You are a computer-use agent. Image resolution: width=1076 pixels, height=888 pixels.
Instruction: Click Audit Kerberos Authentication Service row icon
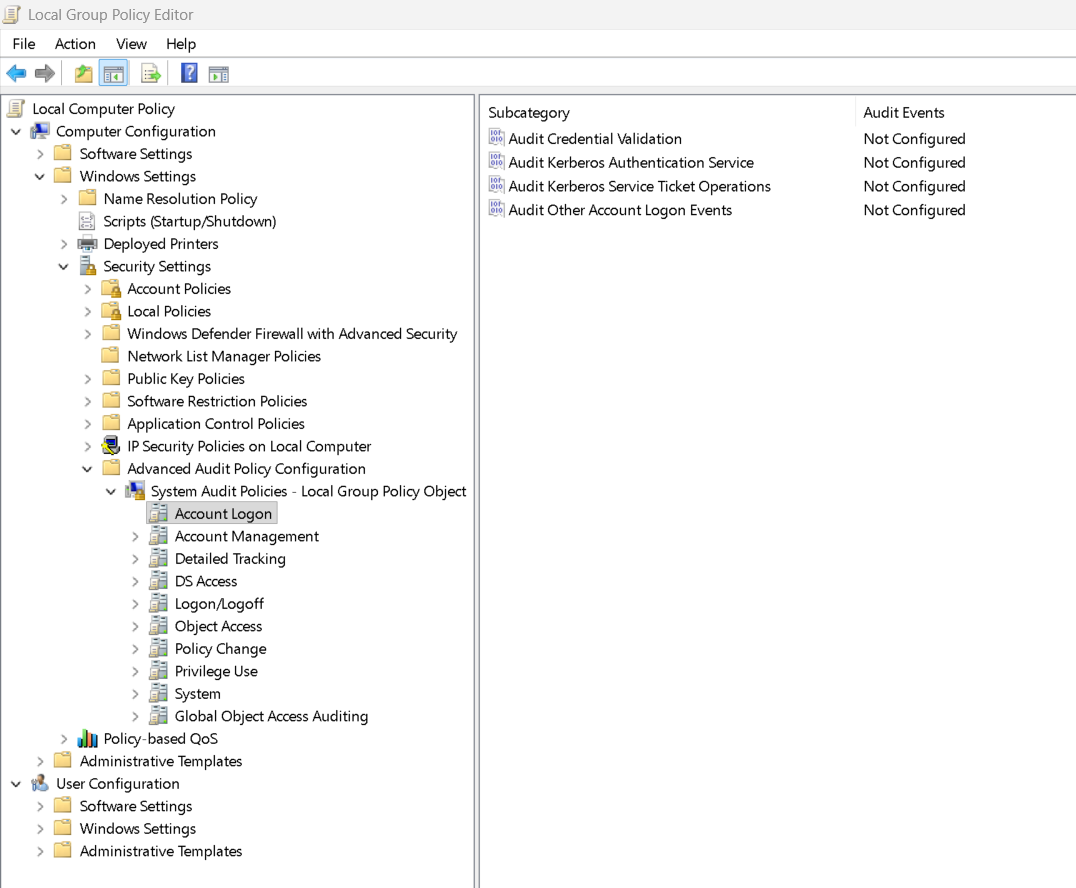click(496, 162)
